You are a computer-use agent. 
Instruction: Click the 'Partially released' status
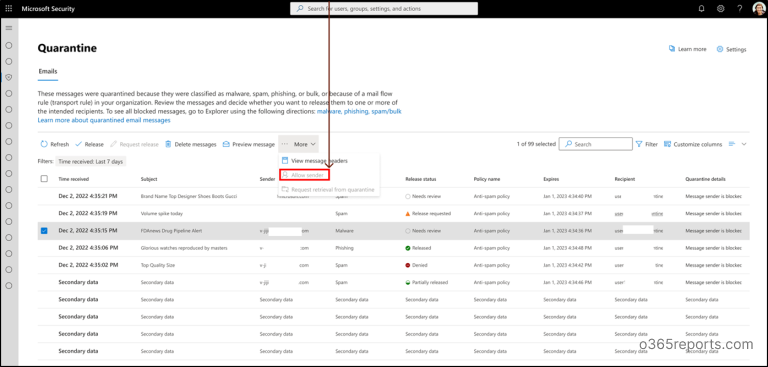pyautogui.click(x=427, y=282)
